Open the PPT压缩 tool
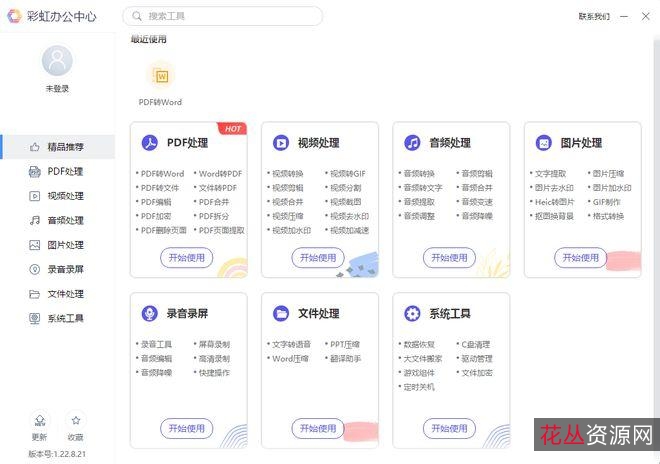 345,344
